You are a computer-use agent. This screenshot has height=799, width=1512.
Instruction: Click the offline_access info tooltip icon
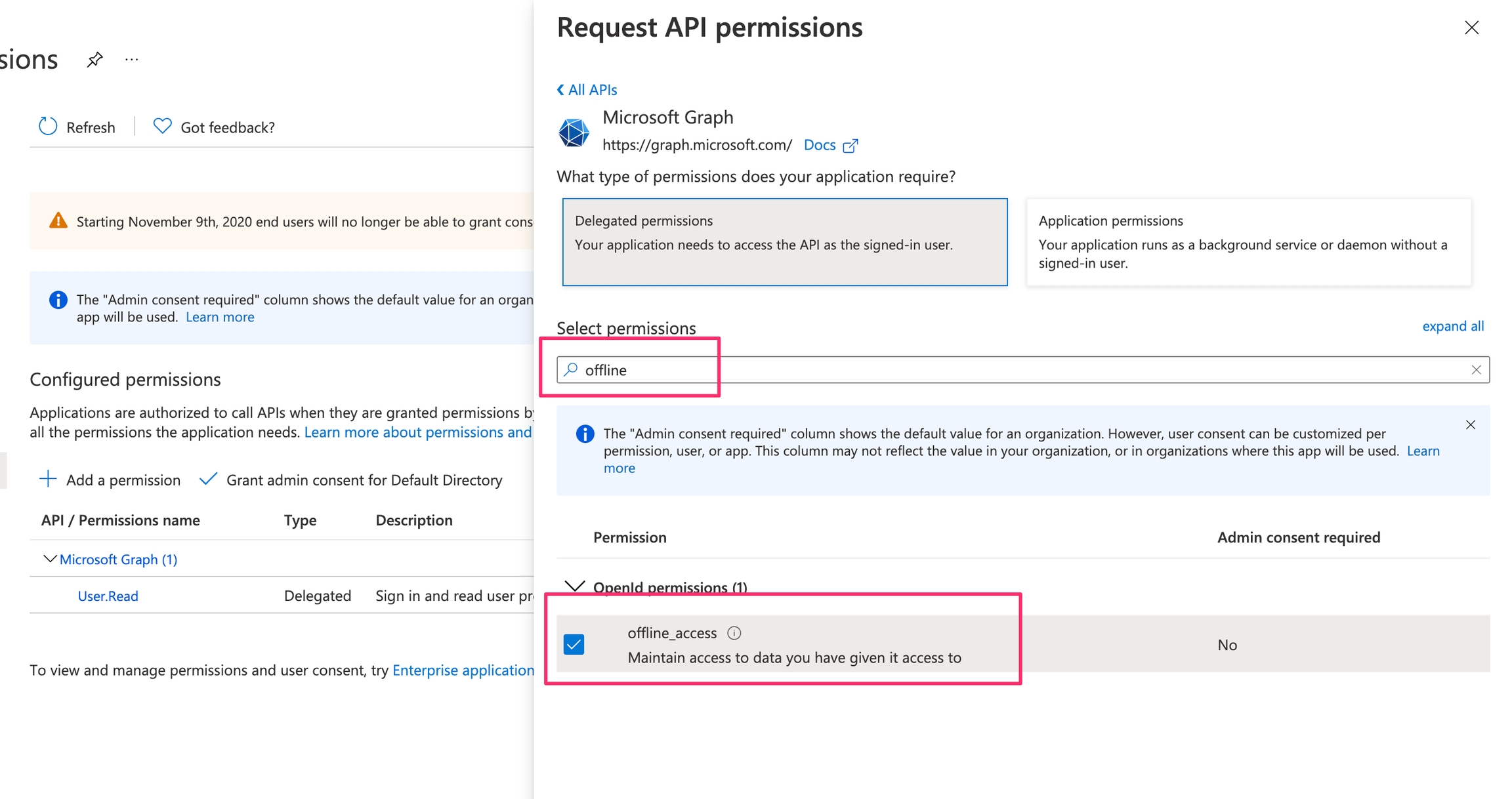tap(734, 633)
